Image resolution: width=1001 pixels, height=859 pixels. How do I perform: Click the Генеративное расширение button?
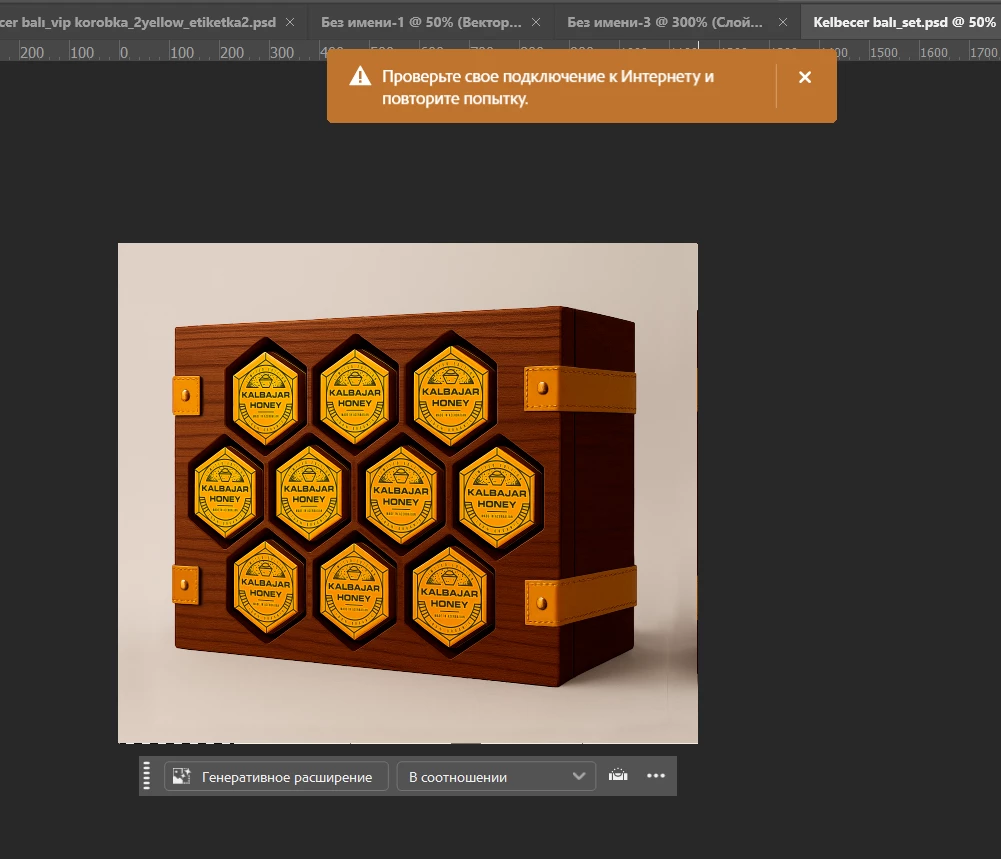[276, 777]
